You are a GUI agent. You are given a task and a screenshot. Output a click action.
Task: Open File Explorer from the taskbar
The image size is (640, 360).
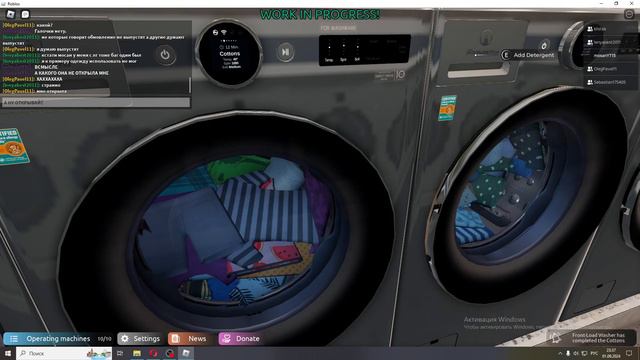click(x=137, y=353)
